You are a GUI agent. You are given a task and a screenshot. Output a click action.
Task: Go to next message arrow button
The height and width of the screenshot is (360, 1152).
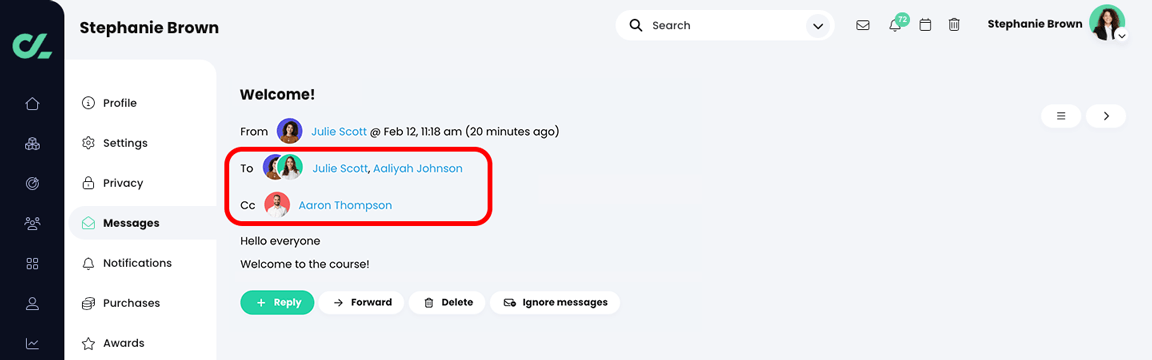1106,115
